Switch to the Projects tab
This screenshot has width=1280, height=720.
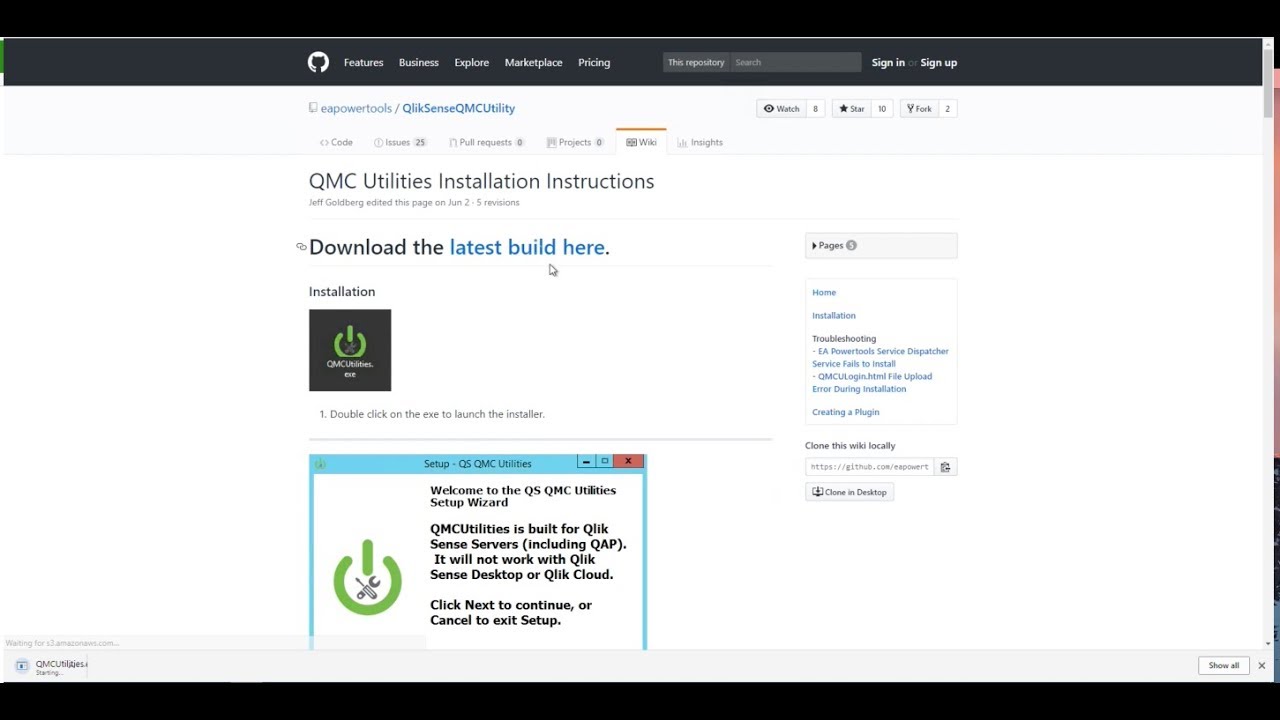tap(574, 142)
